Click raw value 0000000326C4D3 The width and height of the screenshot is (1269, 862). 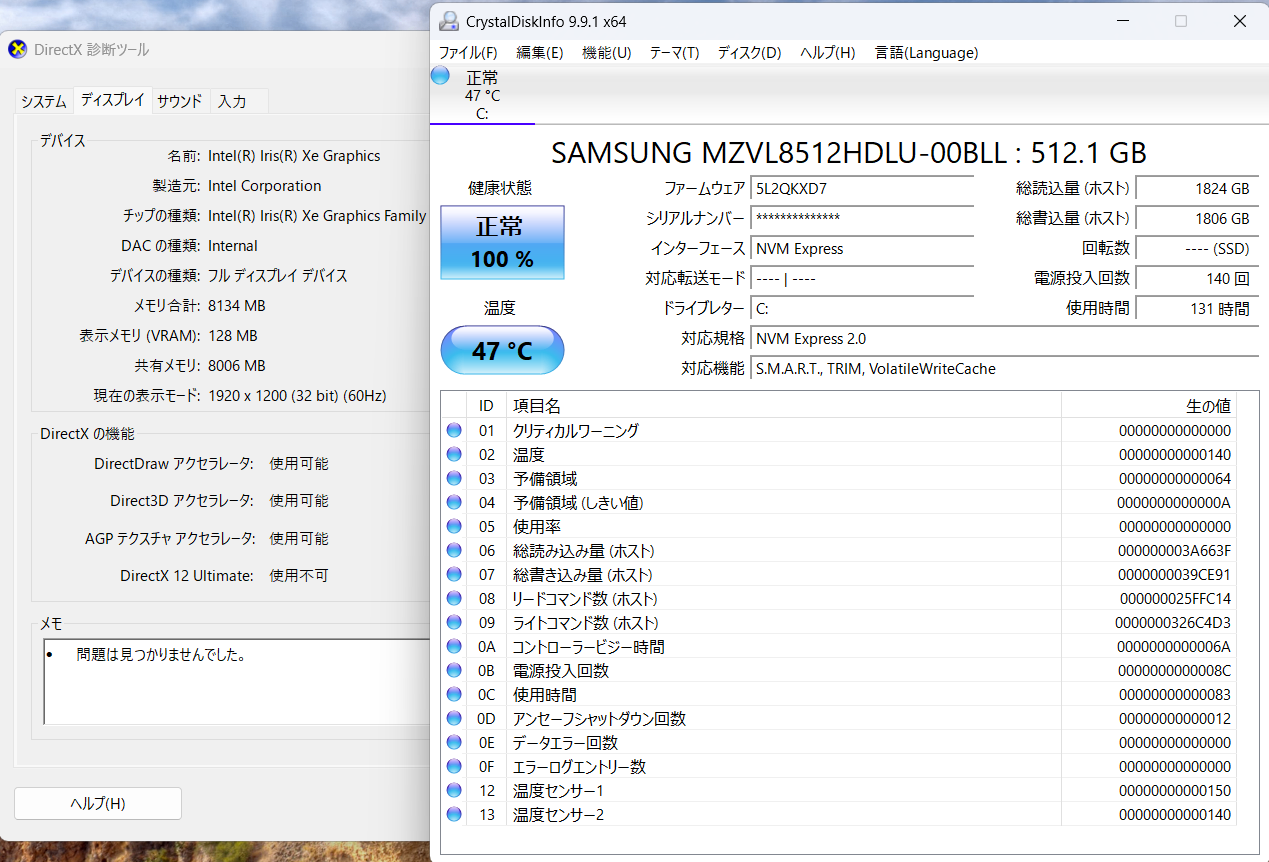pyautogui.click(x=1173, y=622)
